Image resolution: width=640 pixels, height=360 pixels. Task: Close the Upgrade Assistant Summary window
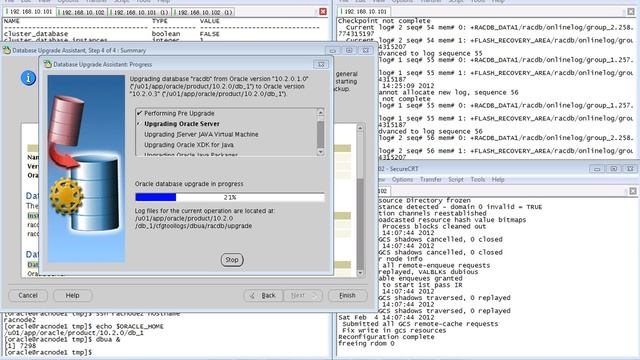point(366,51)
